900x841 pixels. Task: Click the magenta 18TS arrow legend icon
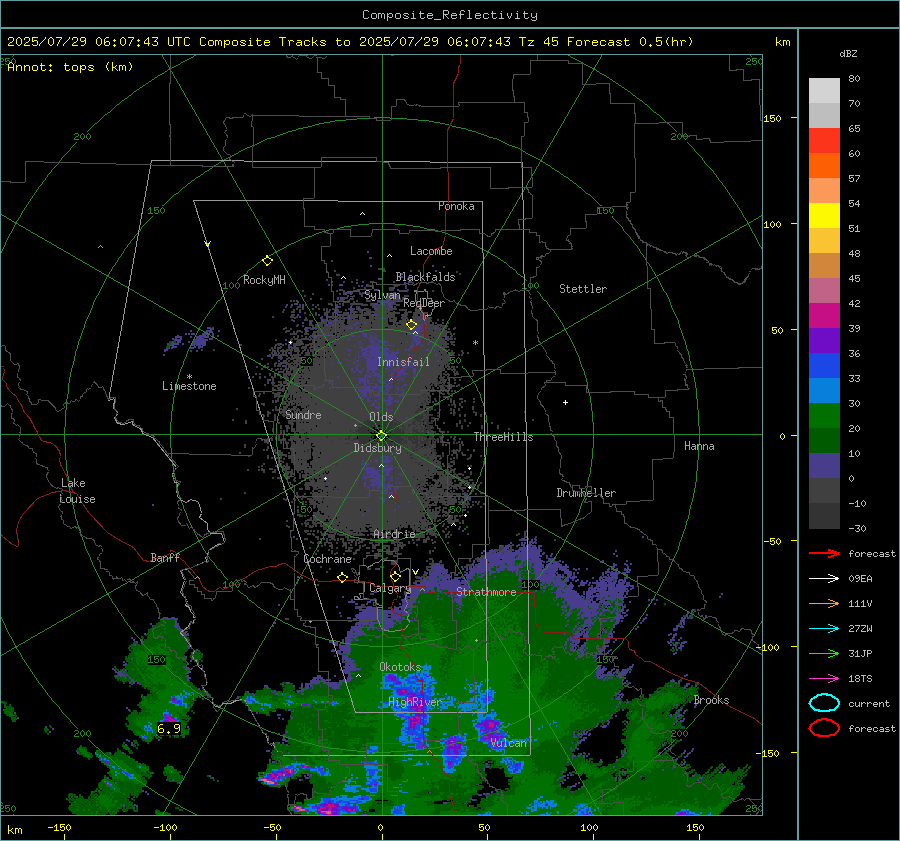click(x=824, y=679)
